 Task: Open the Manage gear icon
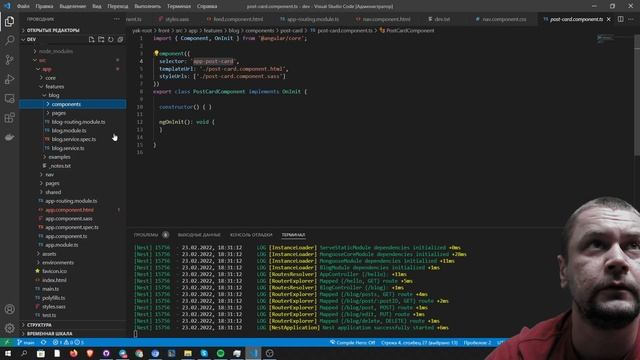[9, 328]
